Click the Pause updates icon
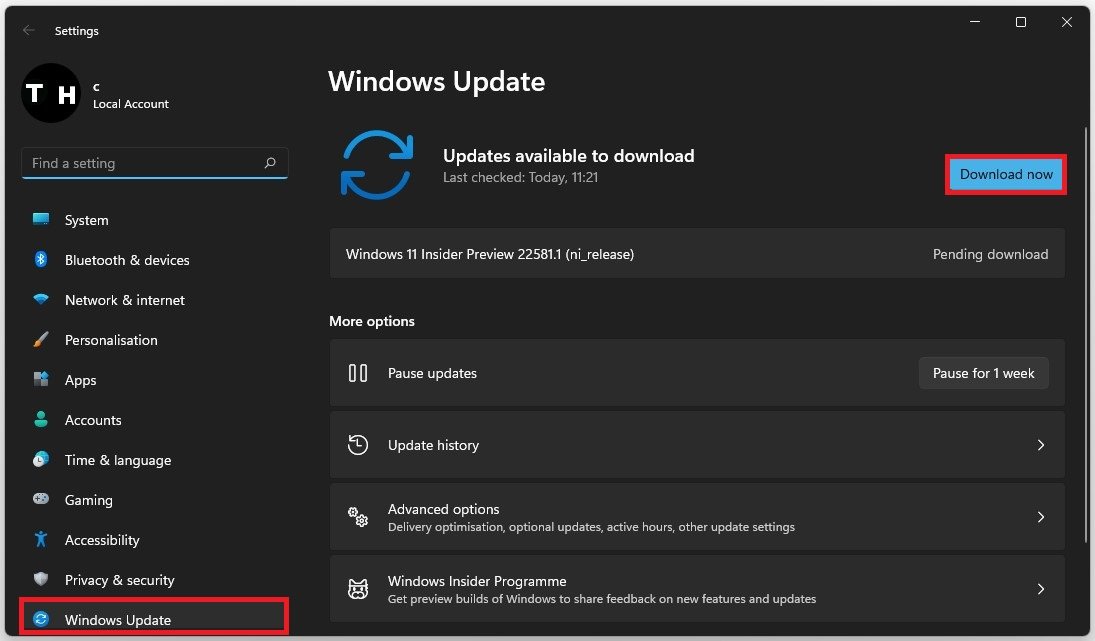Viewport: 1095px width, 641px height. pyautogui.click(x=358, y=373)
